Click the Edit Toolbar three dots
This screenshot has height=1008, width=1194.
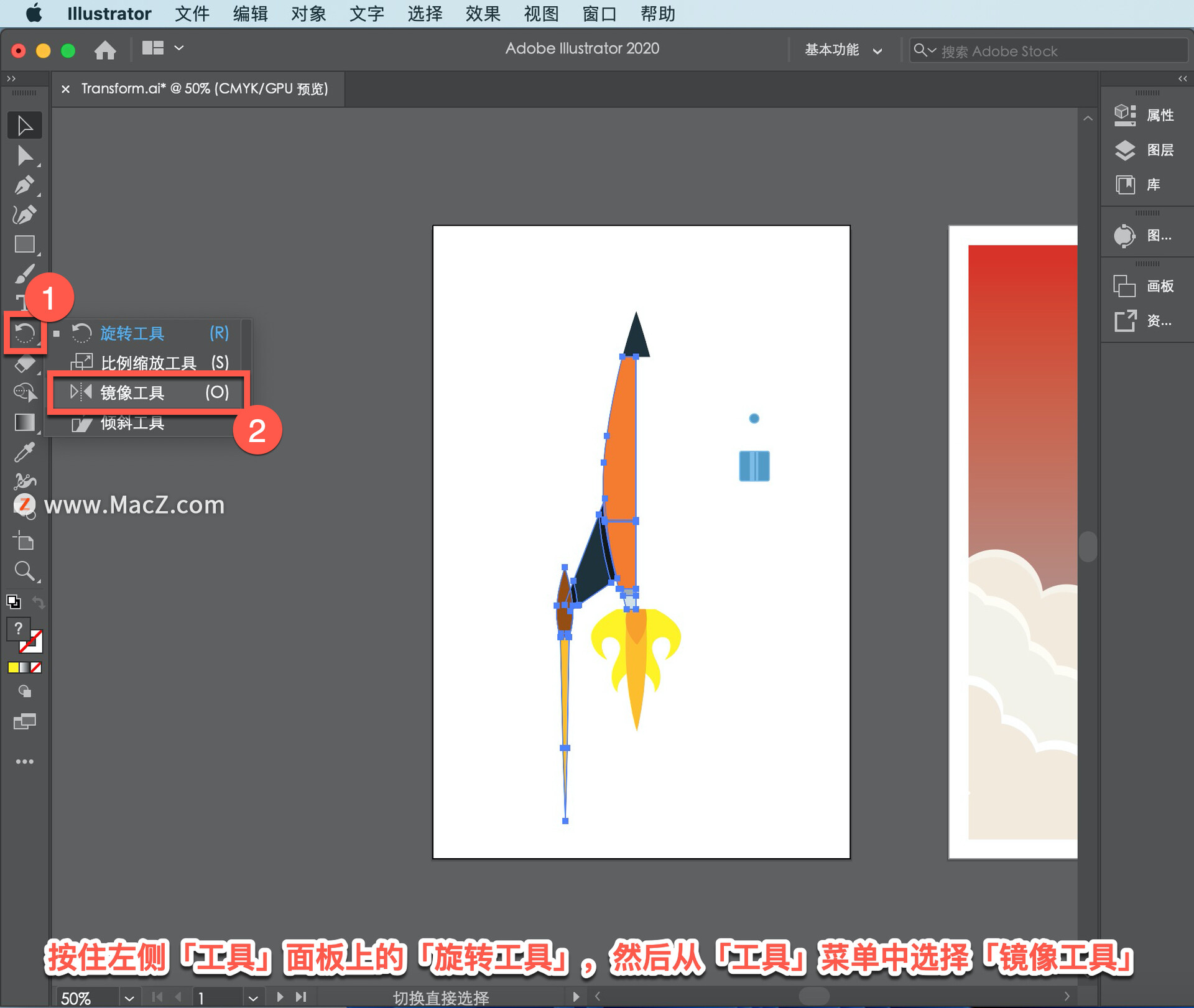click(25, 762)
